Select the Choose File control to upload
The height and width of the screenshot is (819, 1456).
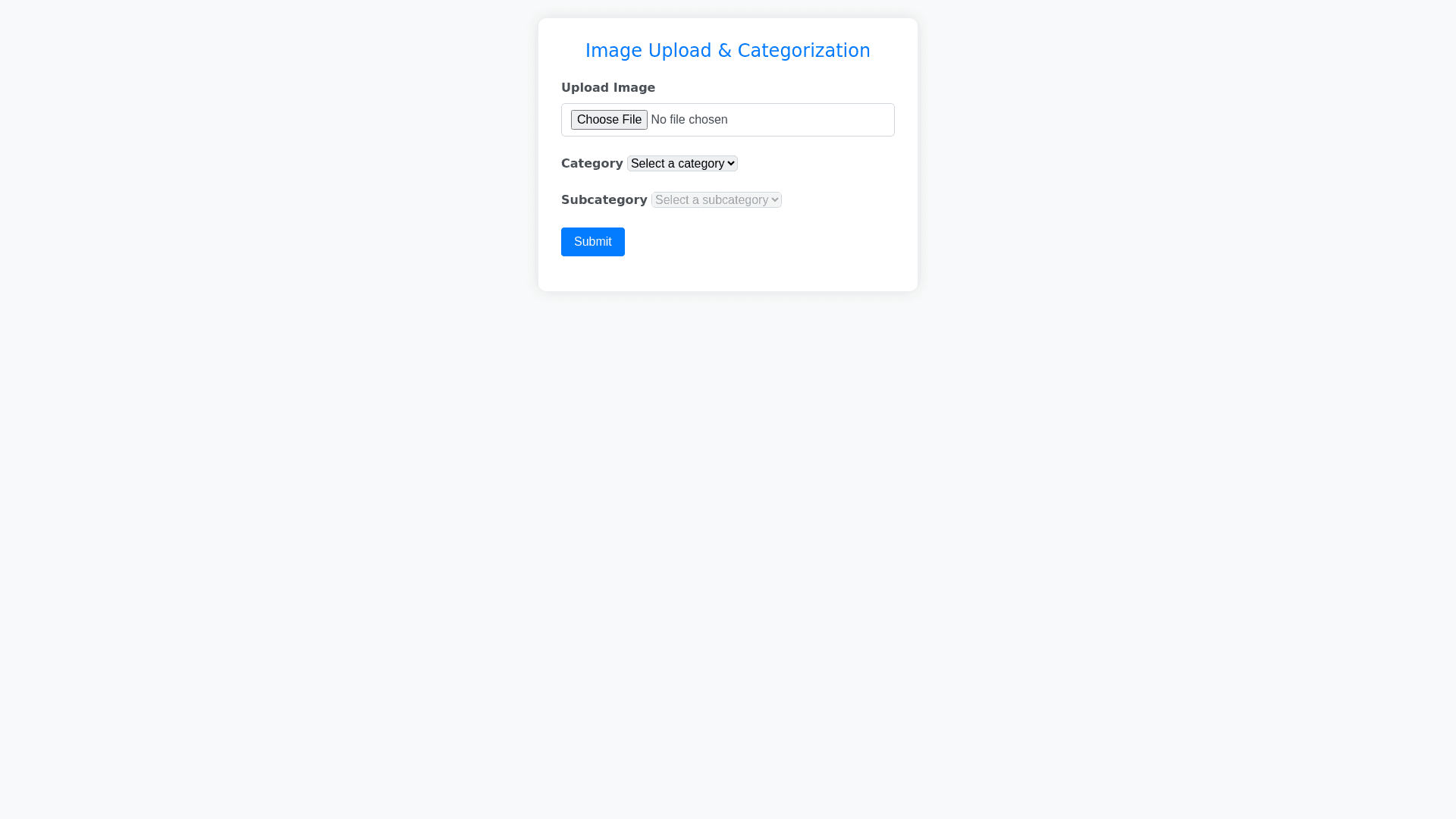tap(609, 120)
